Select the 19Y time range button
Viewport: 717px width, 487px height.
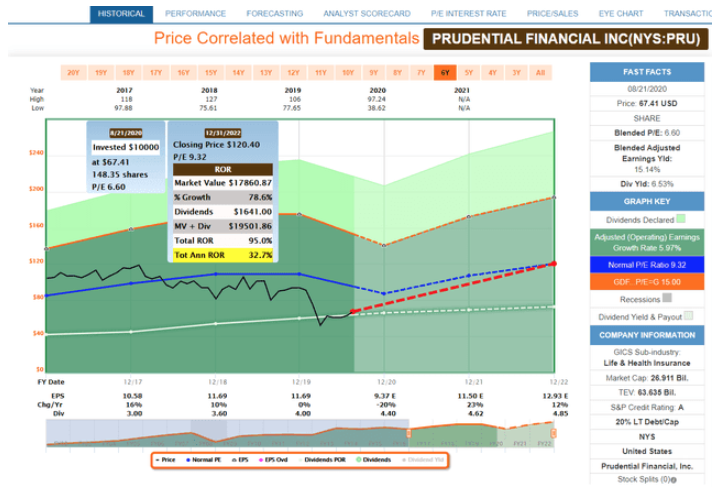[x=101, y=73]
